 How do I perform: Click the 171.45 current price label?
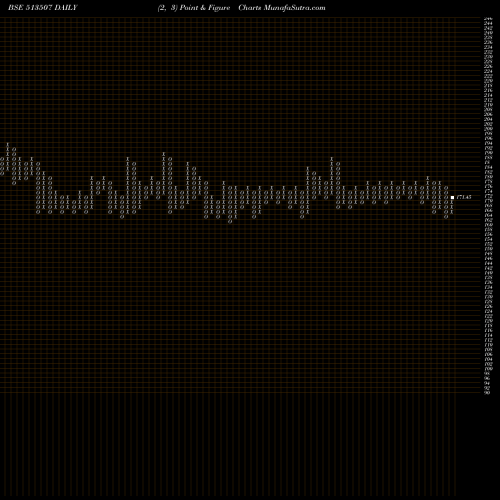464,197
